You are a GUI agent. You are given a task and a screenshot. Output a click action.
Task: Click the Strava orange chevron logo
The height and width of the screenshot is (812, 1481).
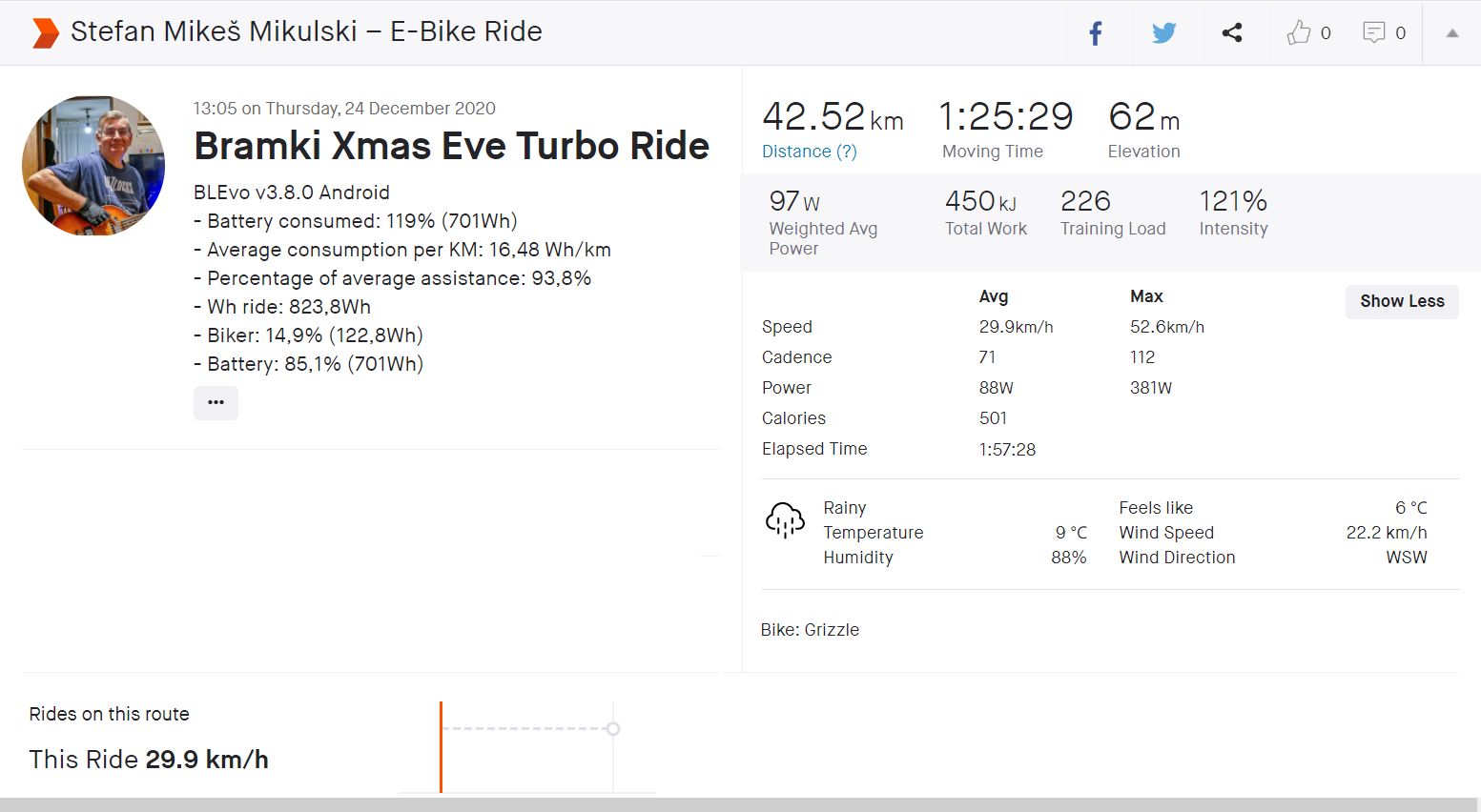click(45, 32)
